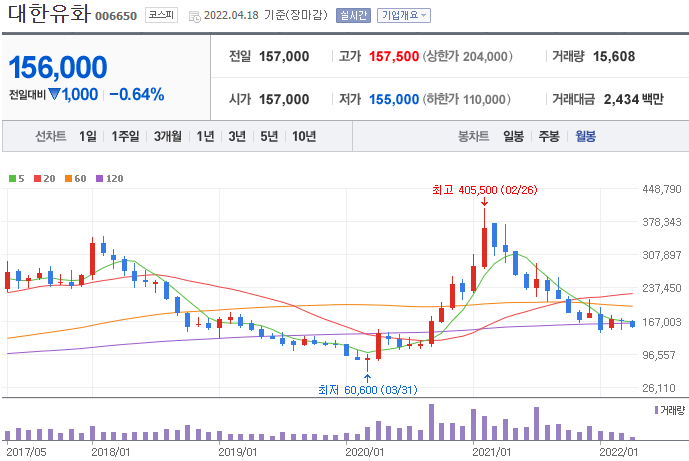689x461 pixels.
Task: Click the 448,790 y-axis price label
Action: [x=662, y=189]
